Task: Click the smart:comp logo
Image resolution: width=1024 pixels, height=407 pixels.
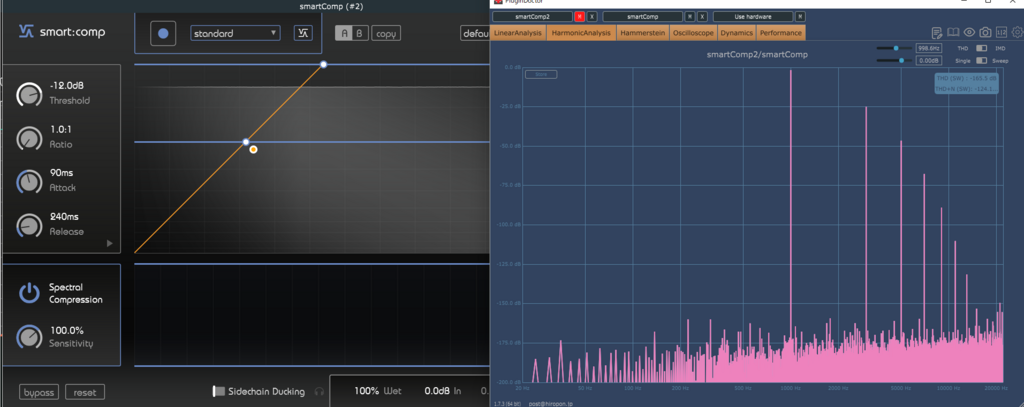Action: click(61, 32)
